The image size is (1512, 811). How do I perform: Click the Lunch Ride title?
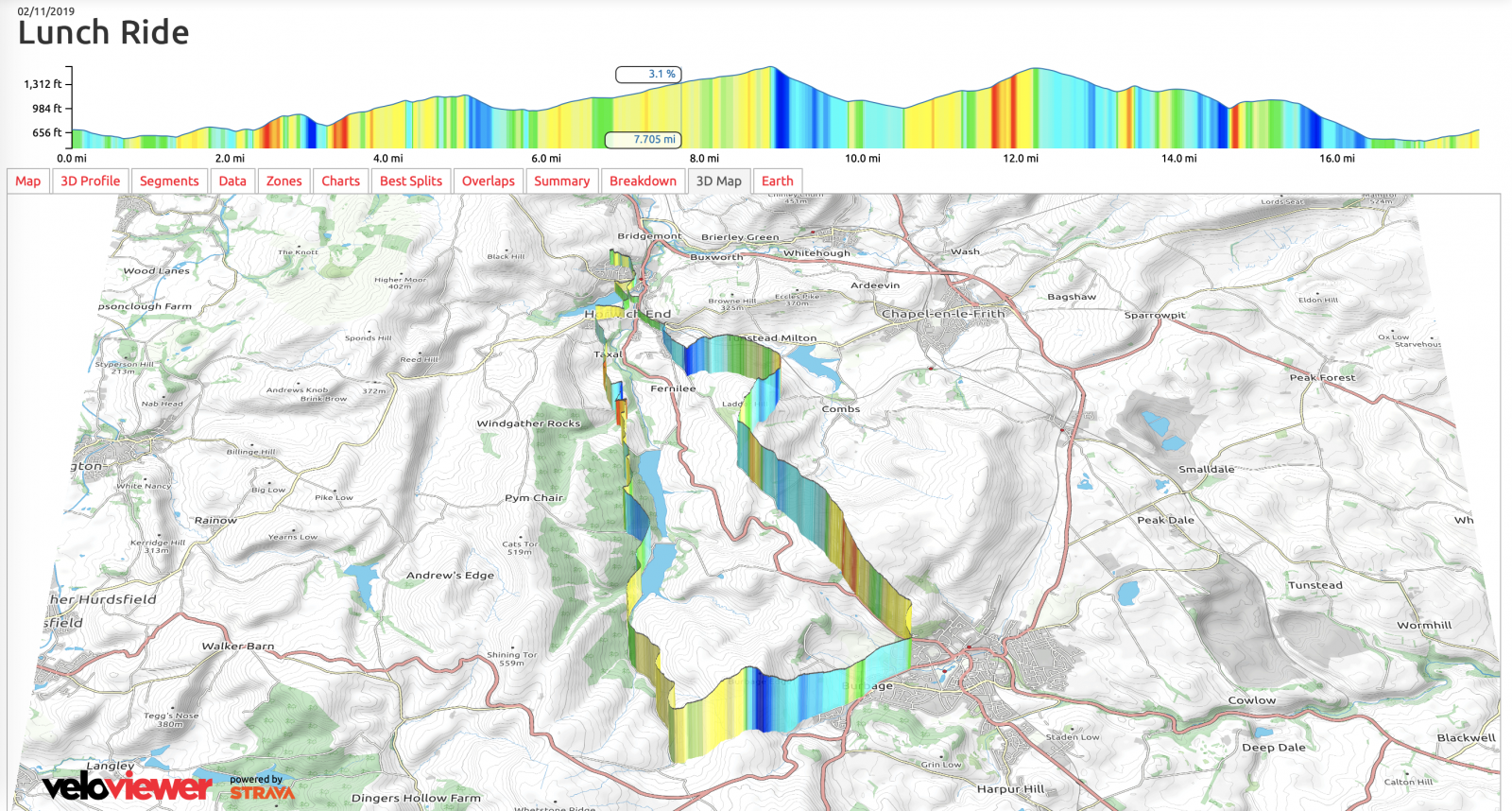(x=104, y=33)
